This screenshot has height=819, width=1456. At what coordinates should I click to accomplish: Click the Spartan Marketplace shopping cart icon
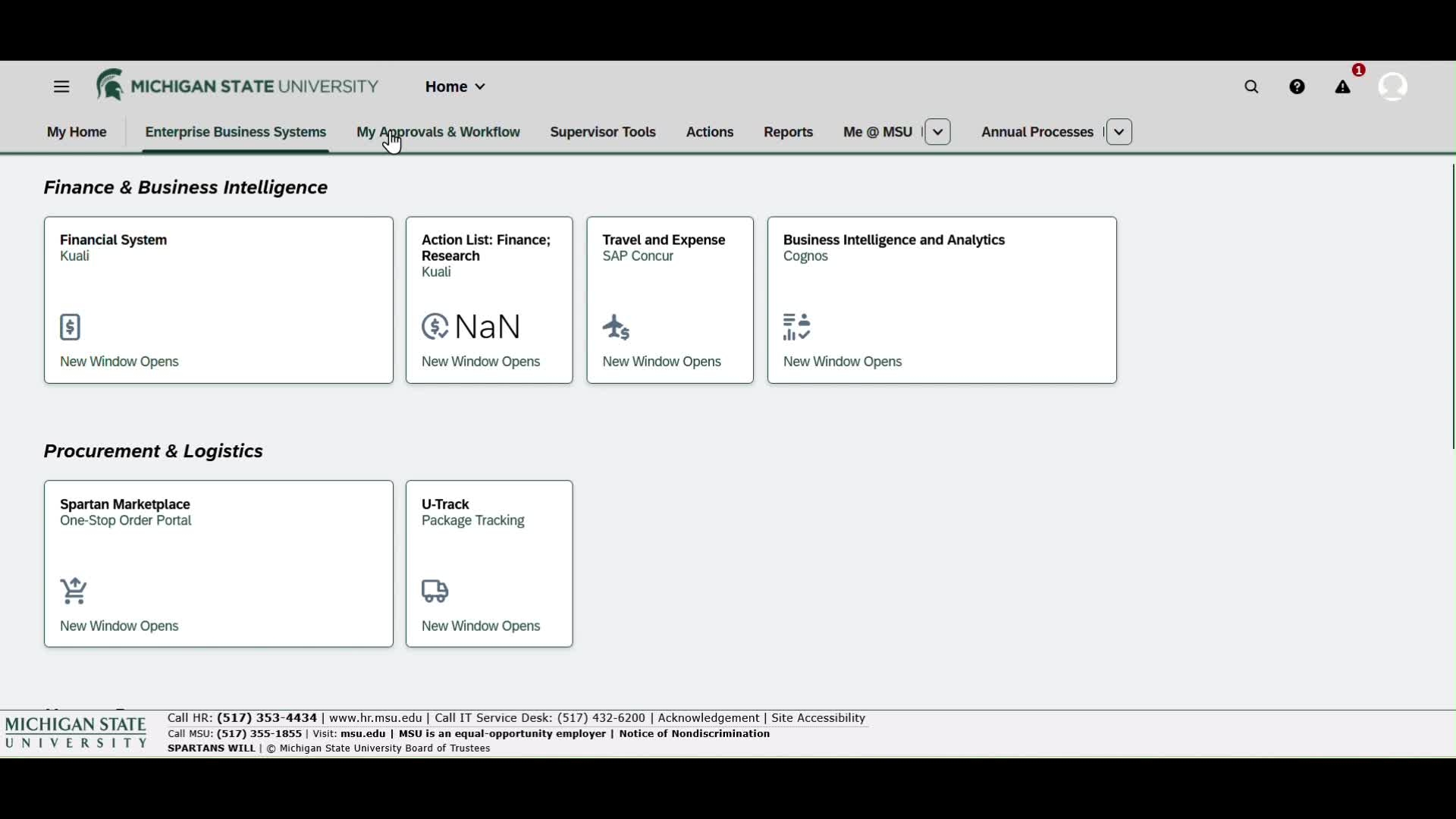coord(74,591)
